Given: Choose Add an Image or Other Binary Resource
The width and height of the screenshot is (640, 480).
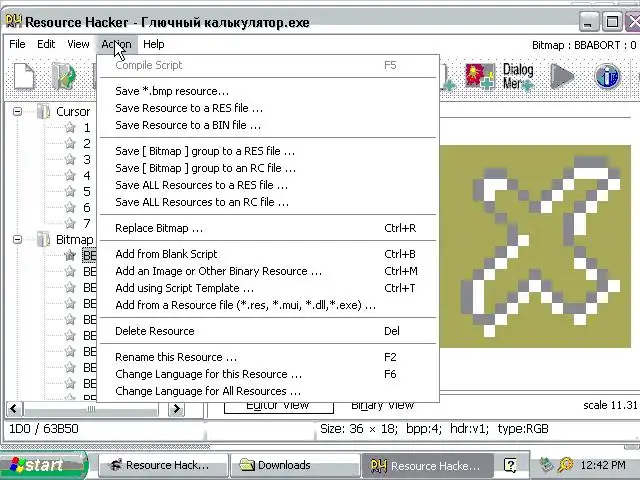Looking at the screenshot, I should click(x=268, y=271).
